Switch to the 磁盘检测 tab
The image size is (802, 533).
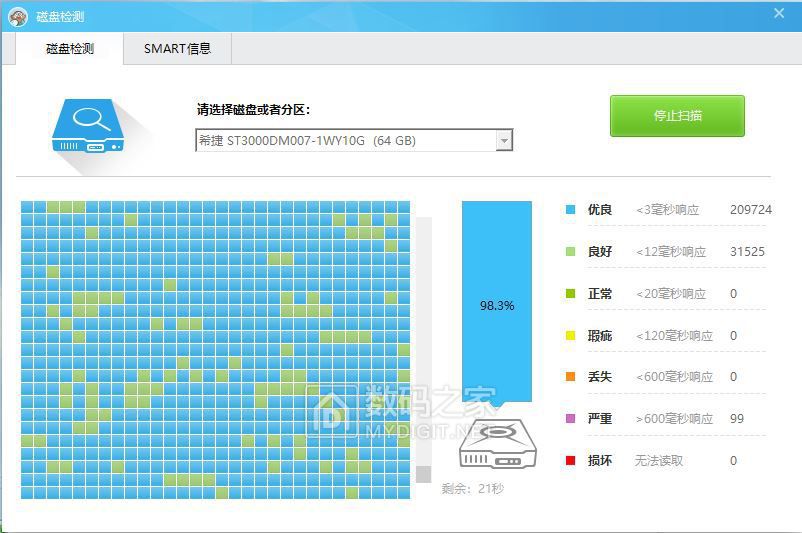[x=70, y=49]
